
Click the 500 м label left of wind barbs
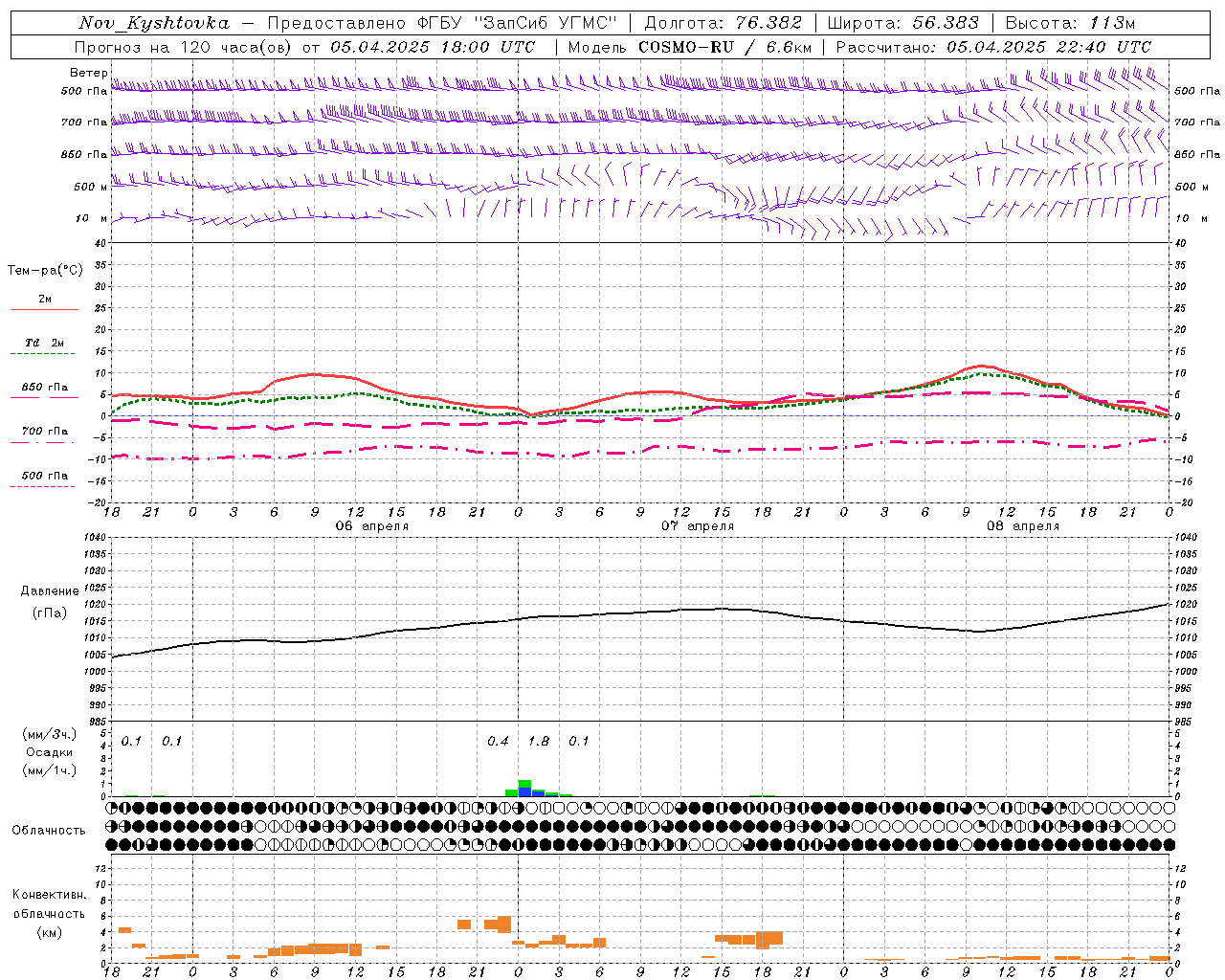91,187
